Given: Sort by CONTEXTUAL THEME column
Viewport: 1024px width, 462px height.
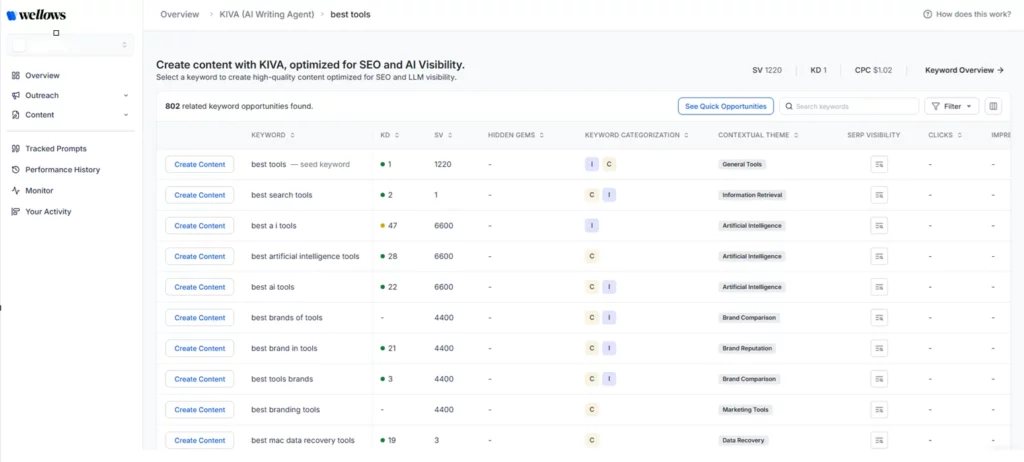Looking at the screenshot, I should tap(758, 135).
